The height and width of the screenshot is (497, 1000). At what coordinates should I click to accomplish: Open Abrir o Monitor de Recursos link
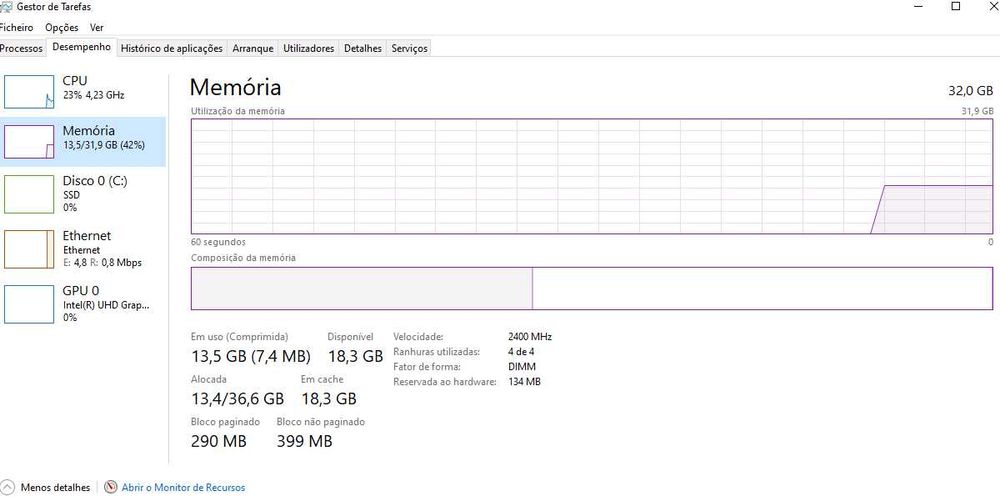(183, 487)
